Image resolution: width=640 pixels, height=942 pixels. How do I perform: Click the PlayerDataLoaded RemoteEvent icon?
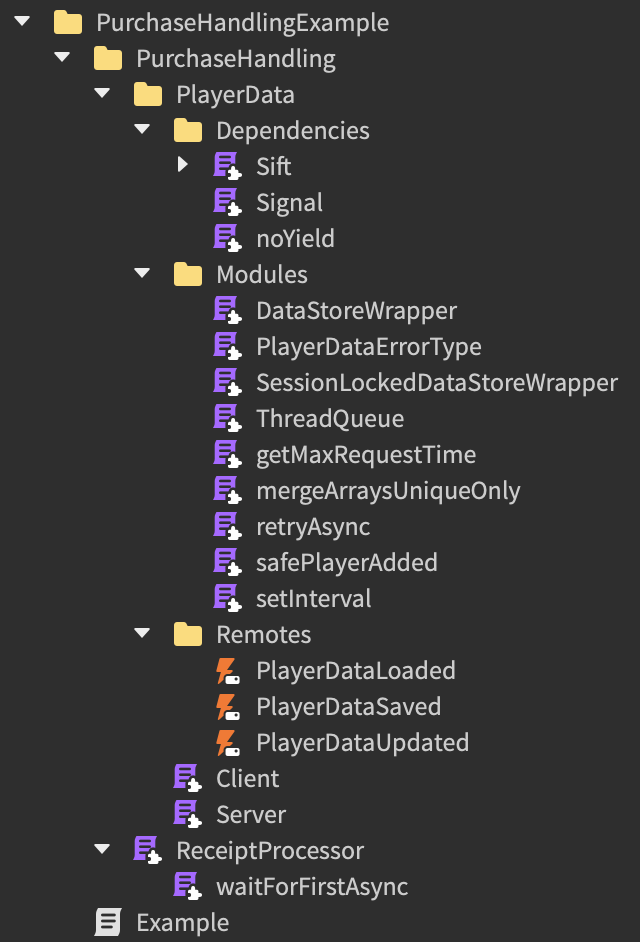227,670
